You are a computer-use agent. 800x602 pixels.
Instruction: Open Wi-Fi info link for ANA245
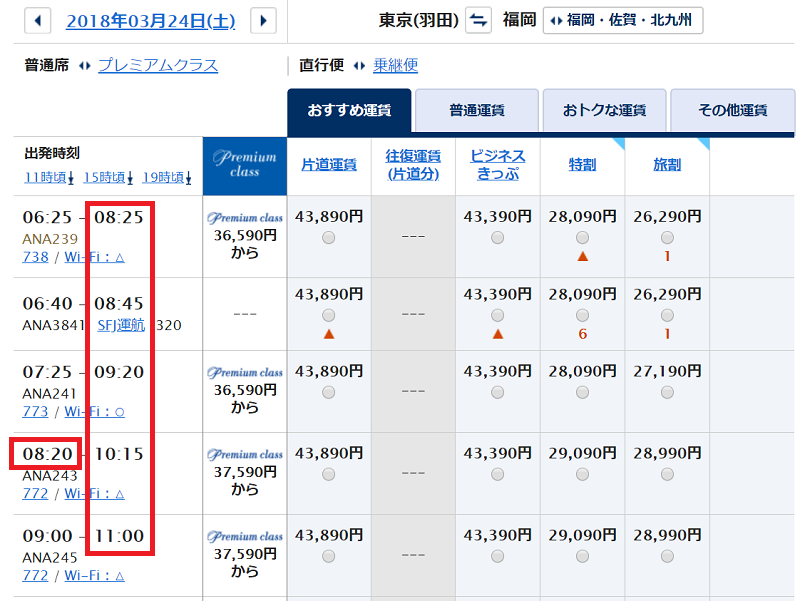click(94, 575)
